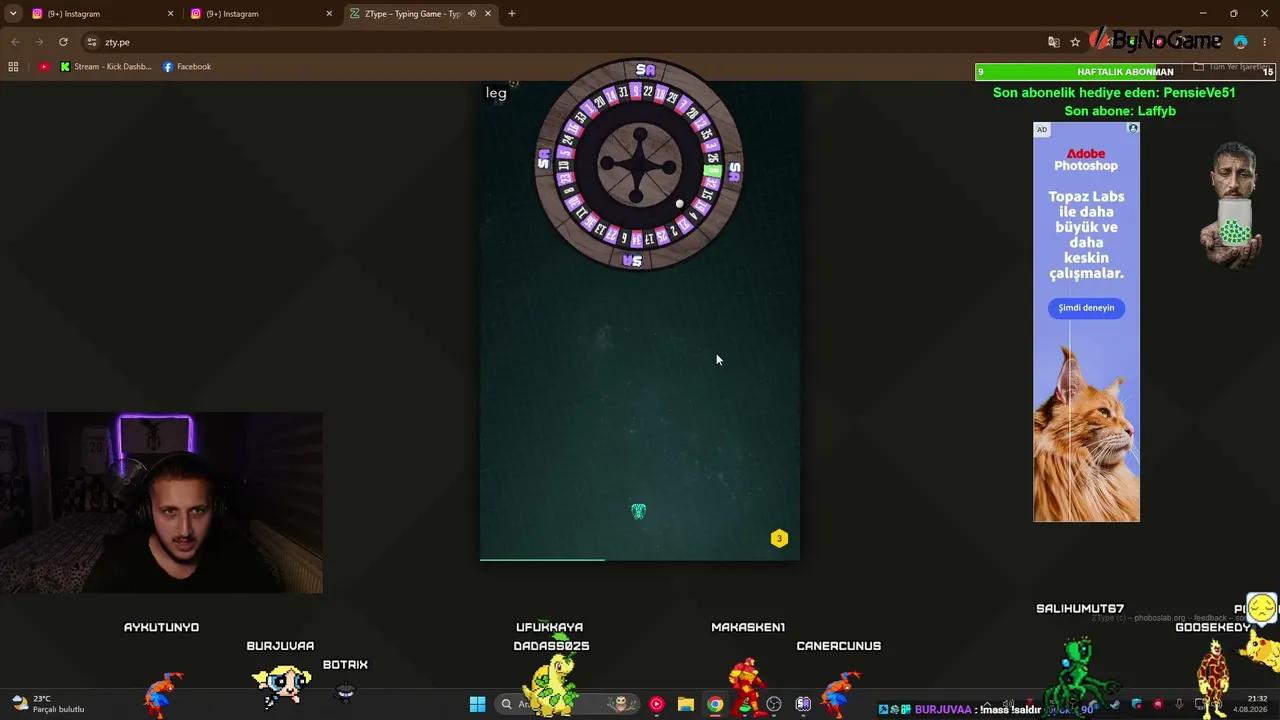The width and height of the screenshot is (1280, 720).
Task: Open the Chrome profile avatar
Action: click(1241, 42)
